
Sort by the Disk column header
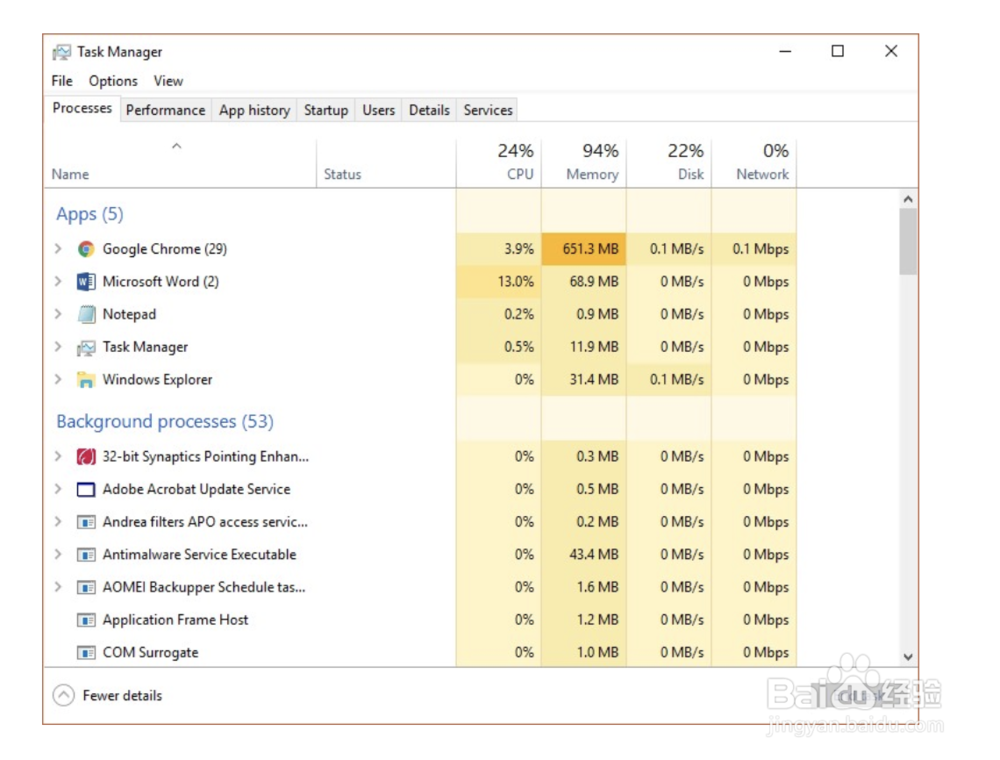[669, 163]
